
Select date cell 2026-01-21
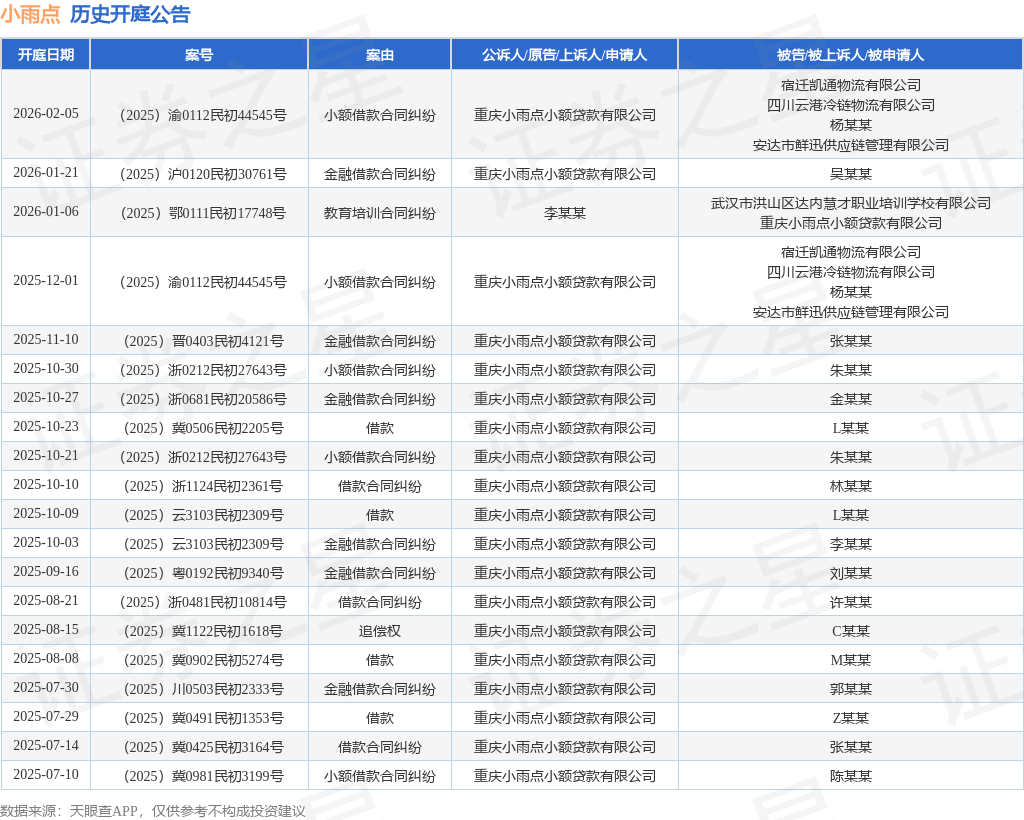click(46, 172)
